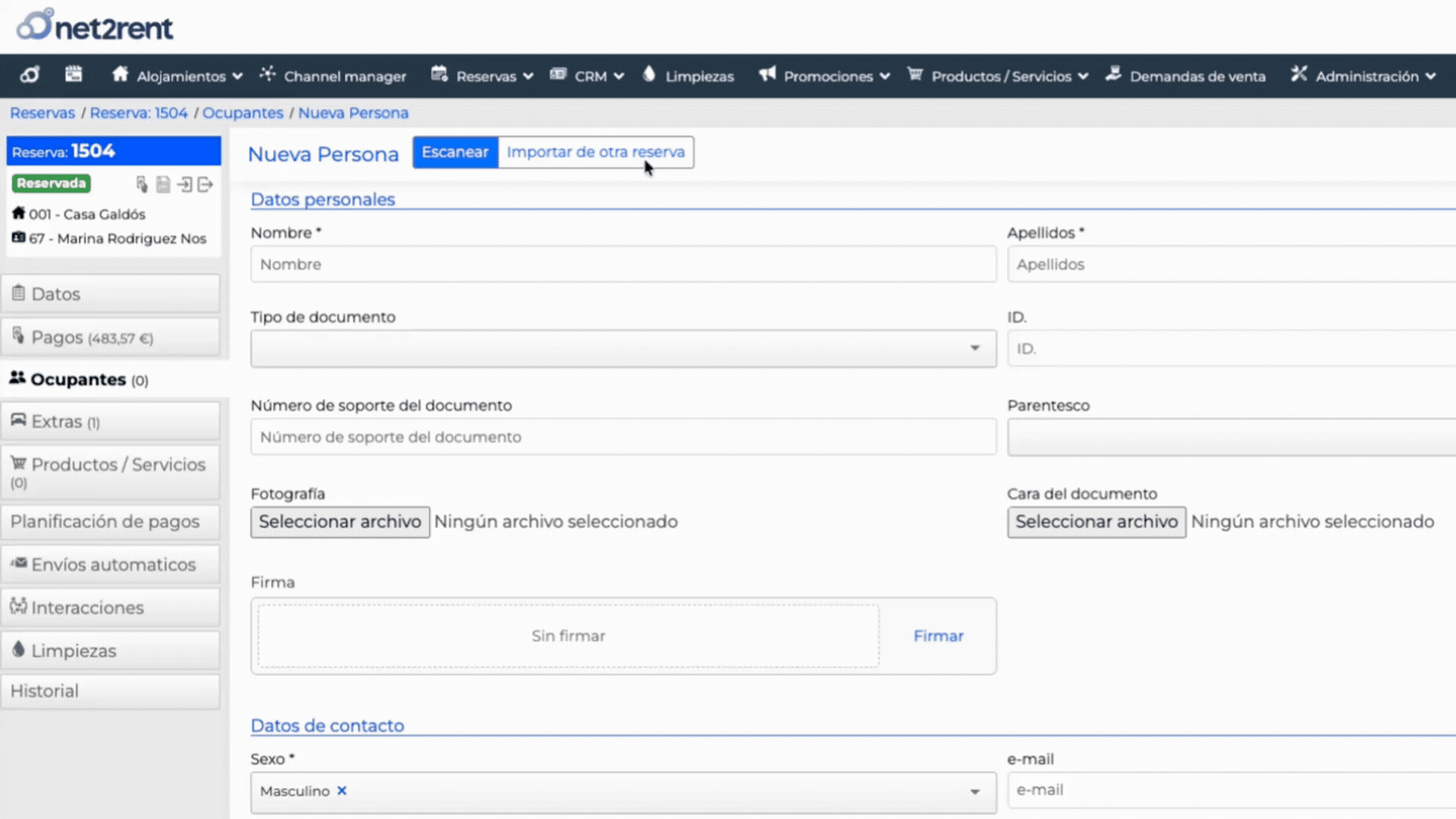Open the Tipo de documento dropdown
Viewport: 1456px width, 819px height.
click(623, 348)
